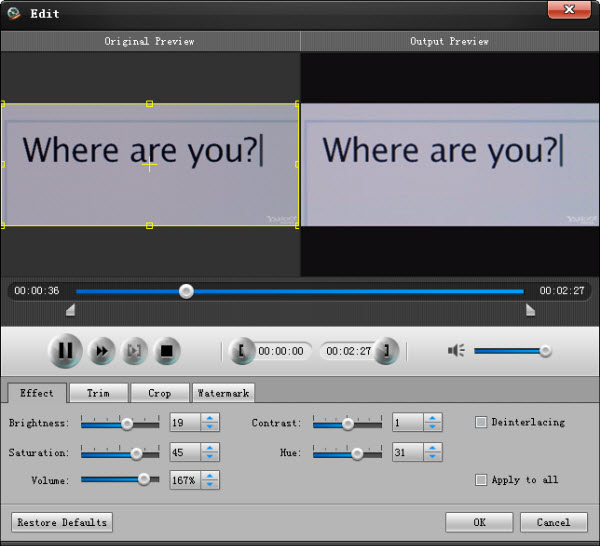This screenshot has height=546, width=600.
Task: Click the Volume percentage spinner arrows
Action: (210, 480)
